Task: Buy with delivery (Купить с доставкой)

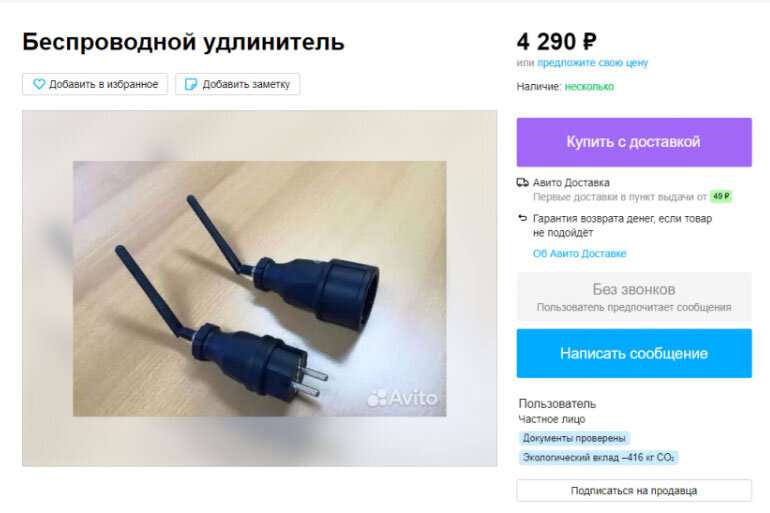Action: tap(634, 142)
